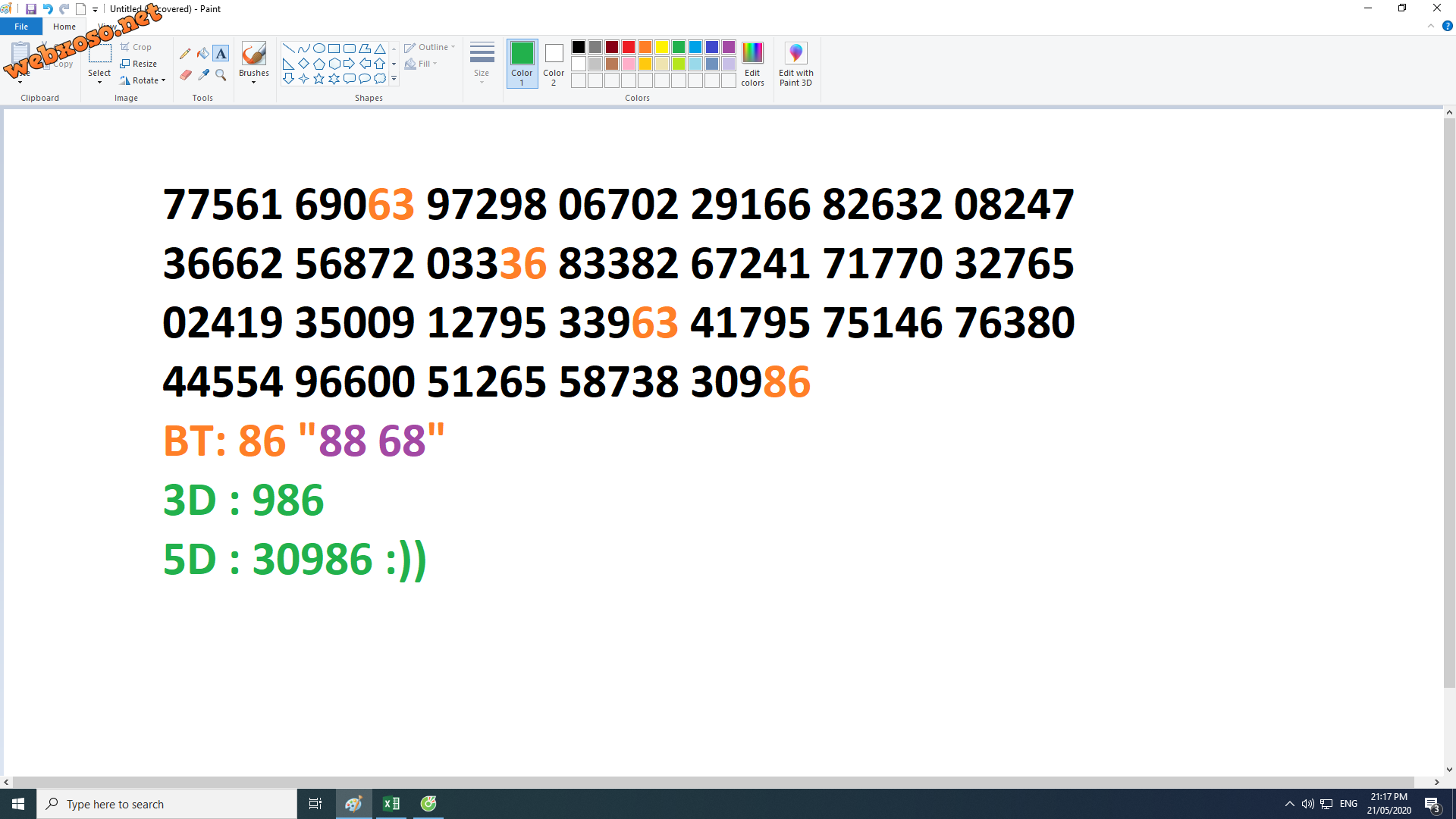Screen dimensions: 1456x819
Task: Choose the Rounded rectangle shape
Action: [349, 49]
